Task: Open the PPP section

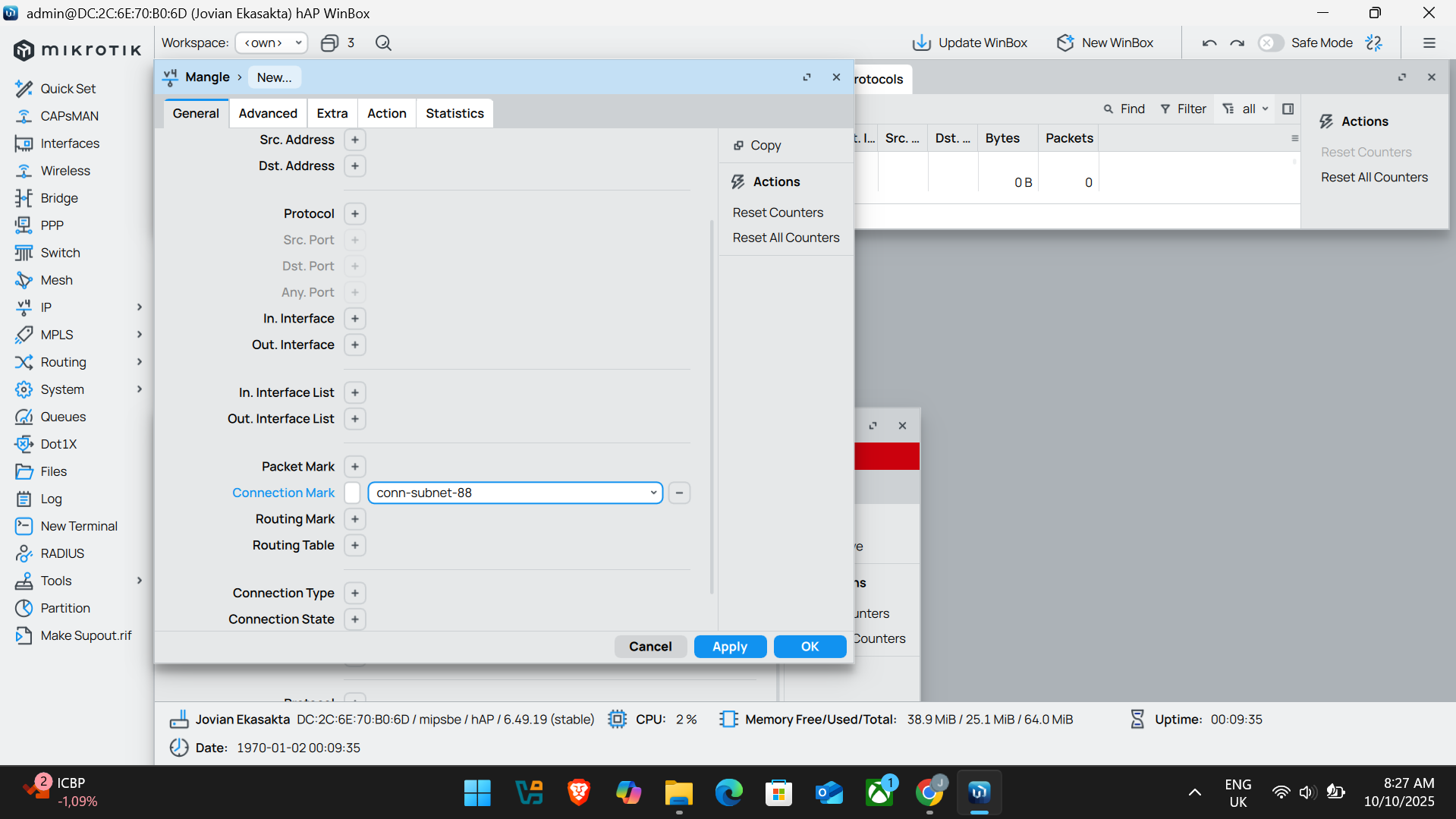Action: pos(52,225)
